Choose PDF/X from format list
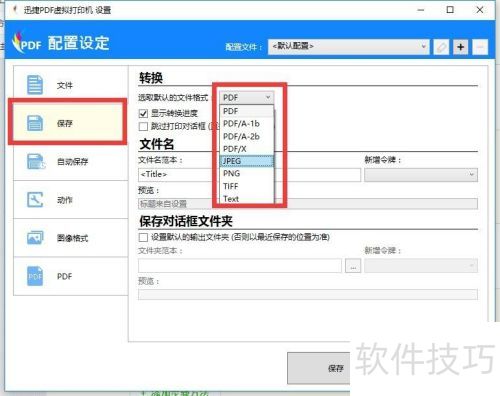The height and width of the screenshot is (396, 500). coord(247,149)
